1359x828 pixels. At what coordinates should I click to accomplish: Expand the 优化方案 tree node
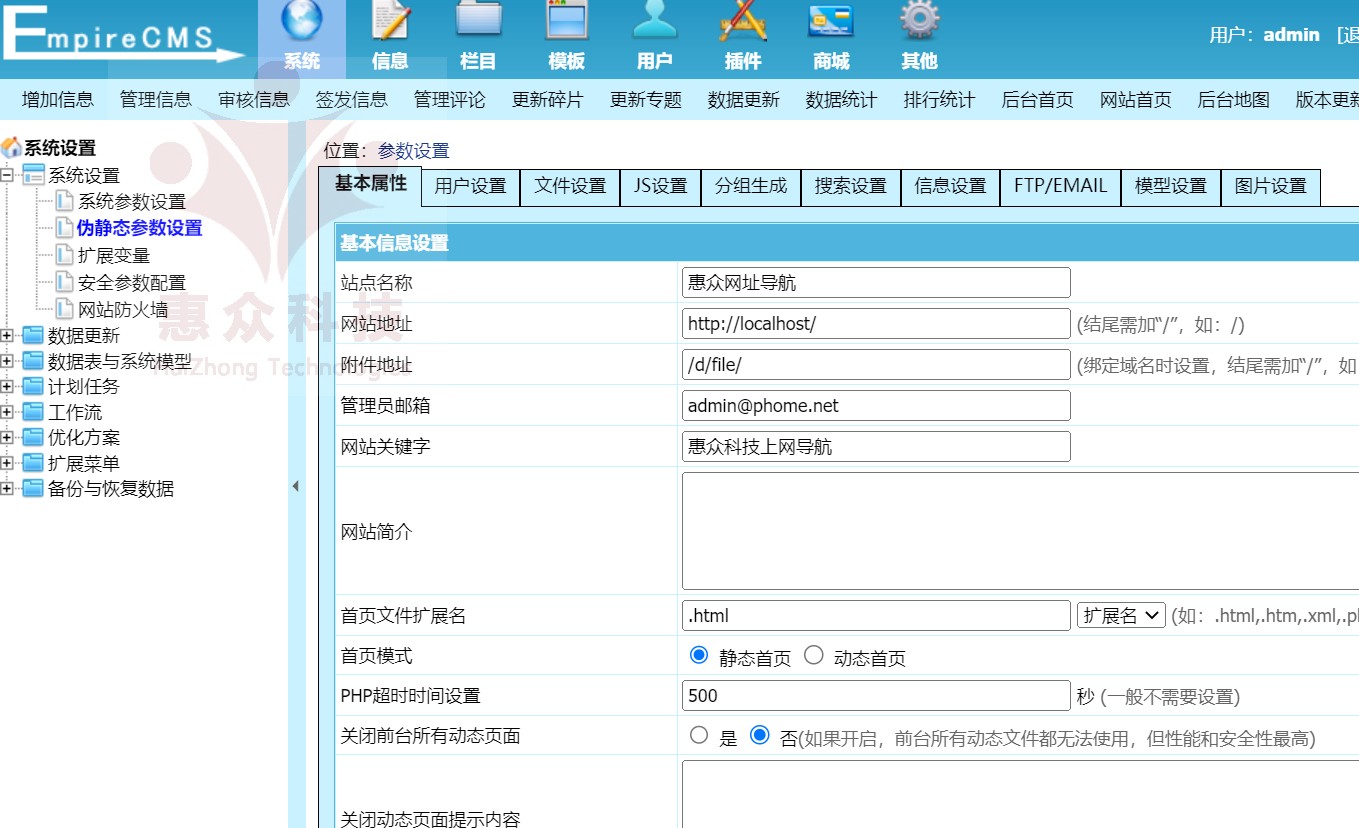(x=8, y=437)
